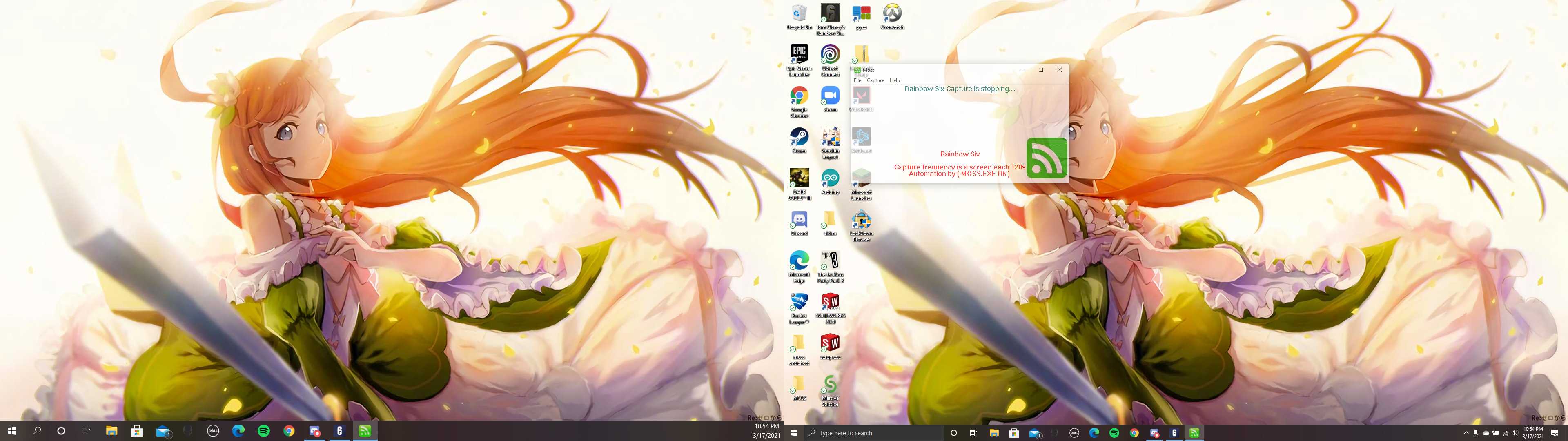The image size is (1568, 441).
Task: Open the Start menu beside the search box
Action: 793,433
